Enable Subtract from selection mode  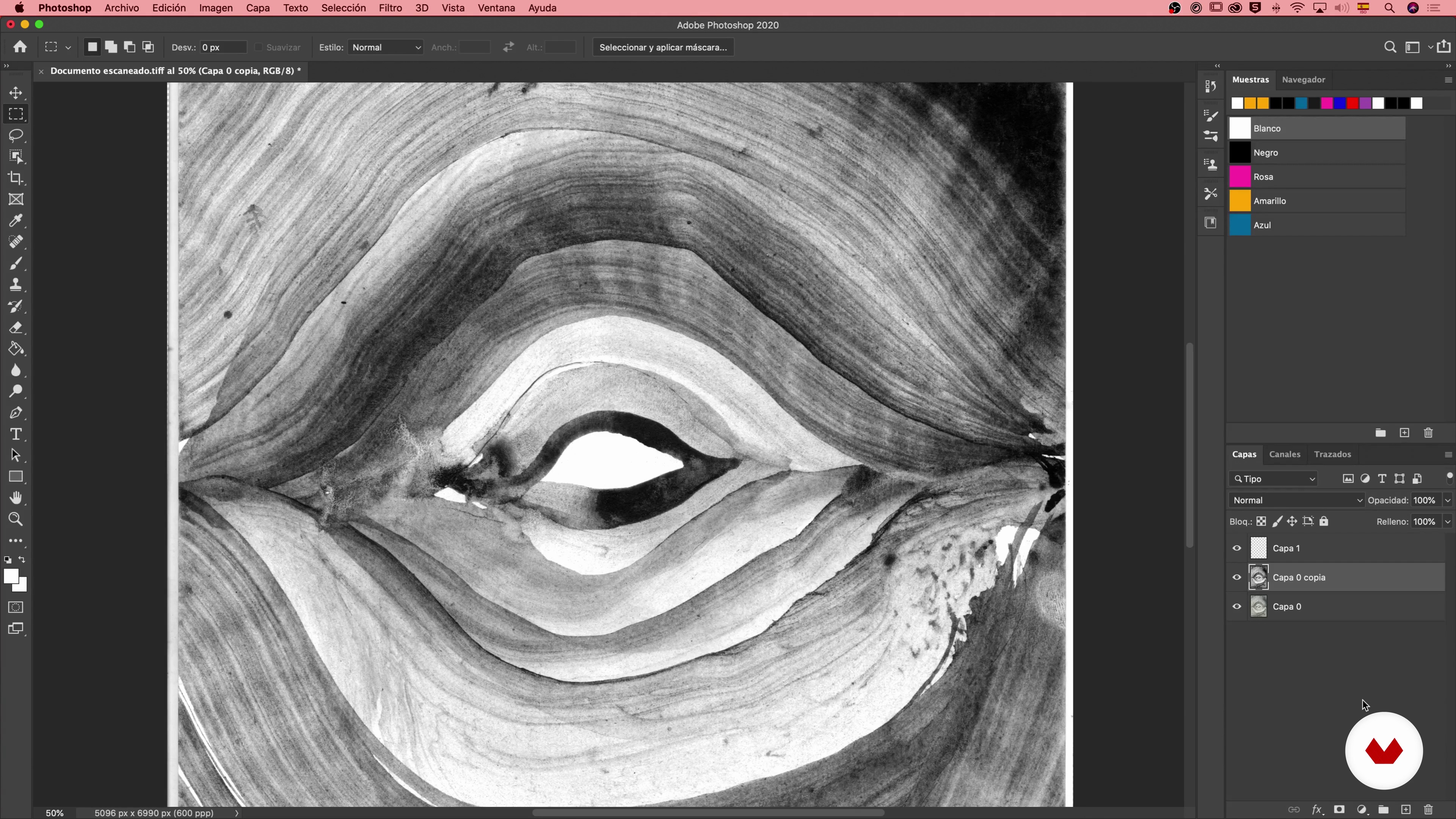[130, 47]
